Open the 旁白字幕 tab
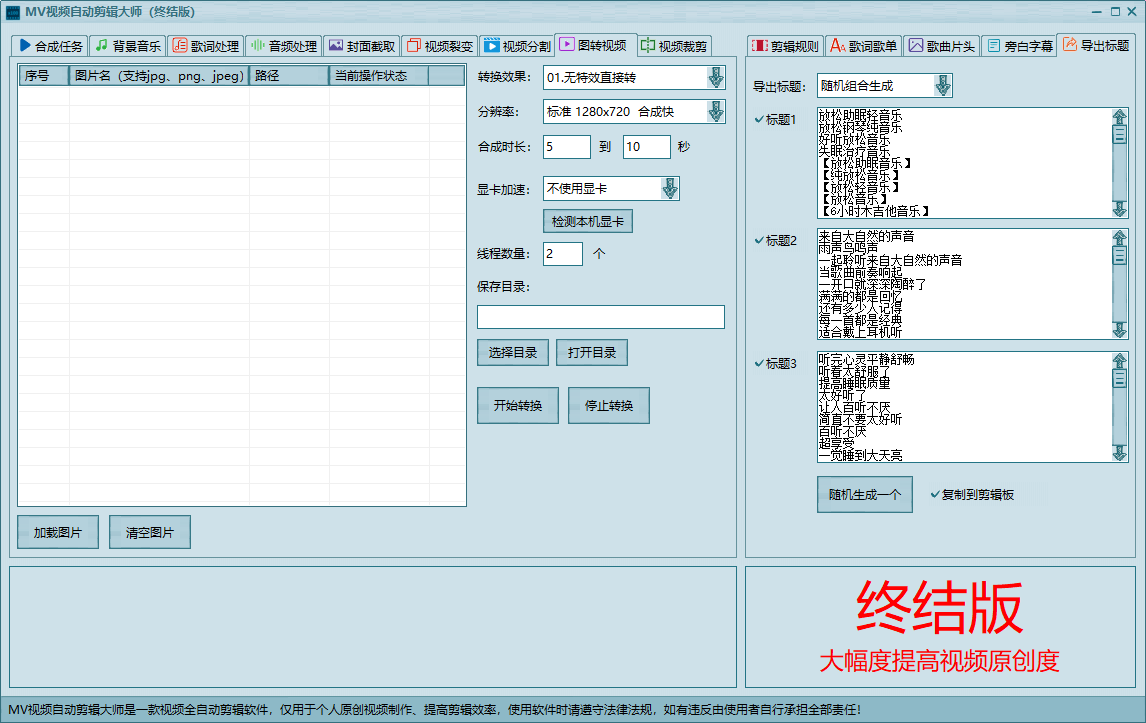Image resolution: width=1146 pixels, height=723 pixels. point(1020,46)
